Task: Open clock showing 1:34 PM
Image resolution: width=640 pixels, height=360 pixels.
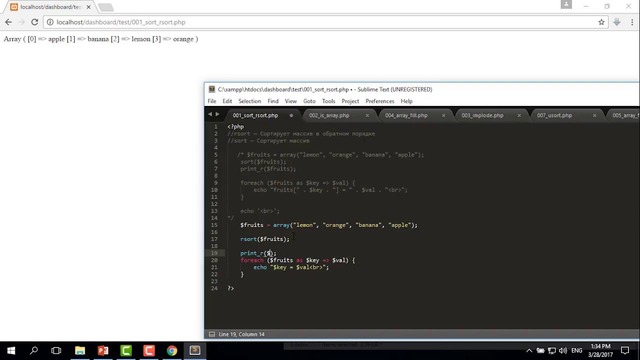Action: pos(600,351)
